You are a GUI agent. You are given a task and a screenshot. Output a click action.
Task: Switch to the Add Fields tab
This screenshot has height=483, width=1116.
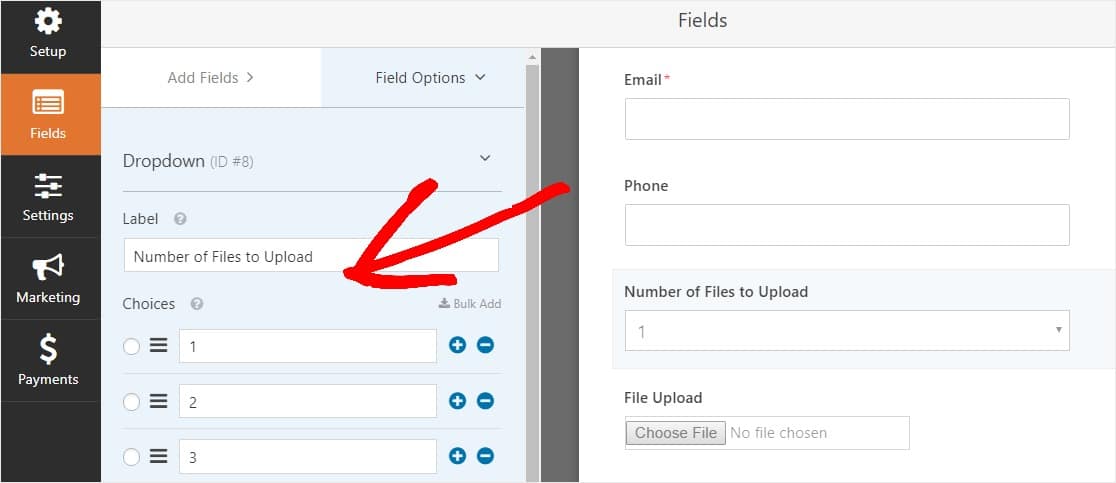211,77
